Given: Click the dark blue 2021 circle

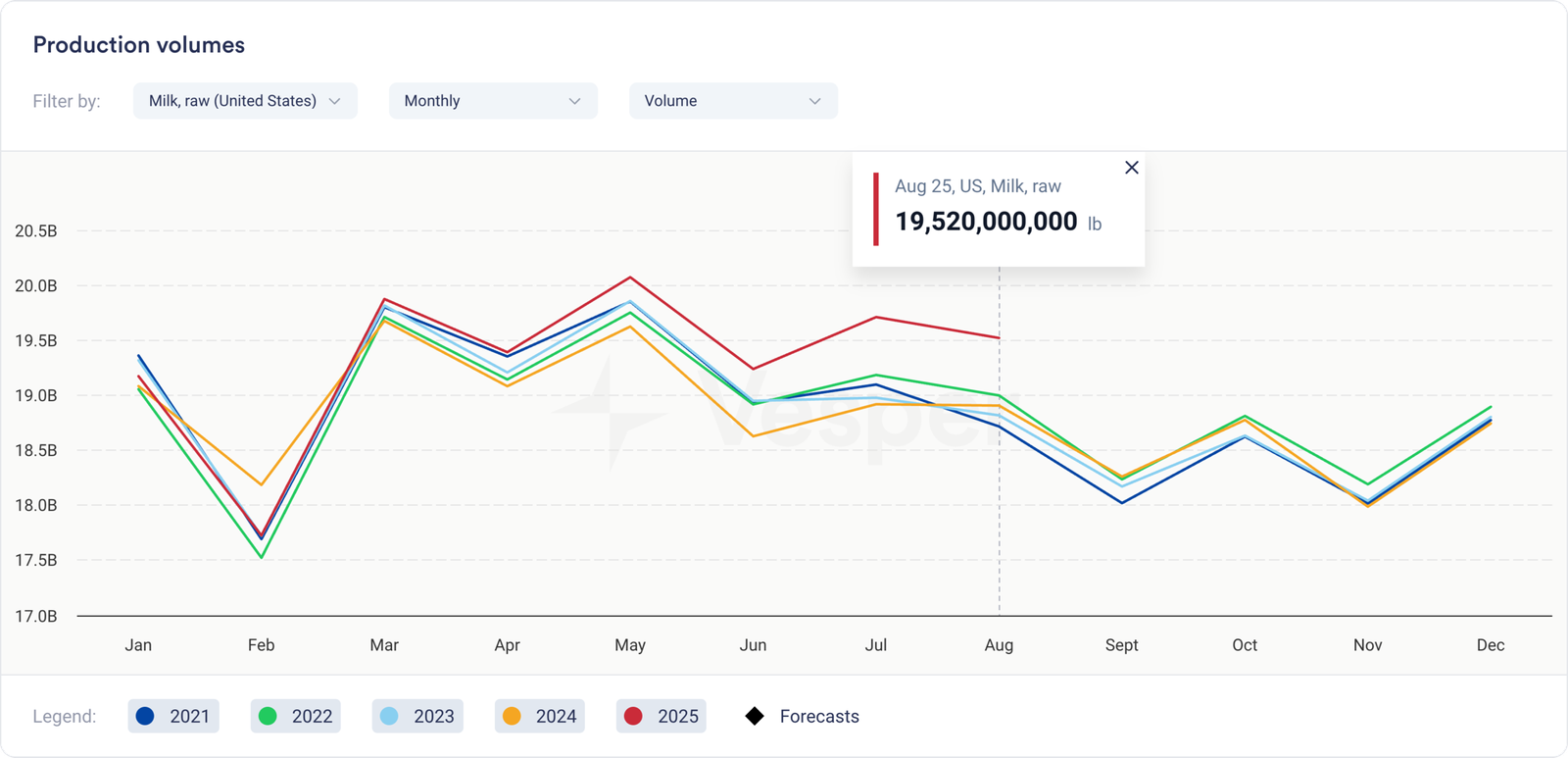Looking at the screenshot, I should 145,716.
